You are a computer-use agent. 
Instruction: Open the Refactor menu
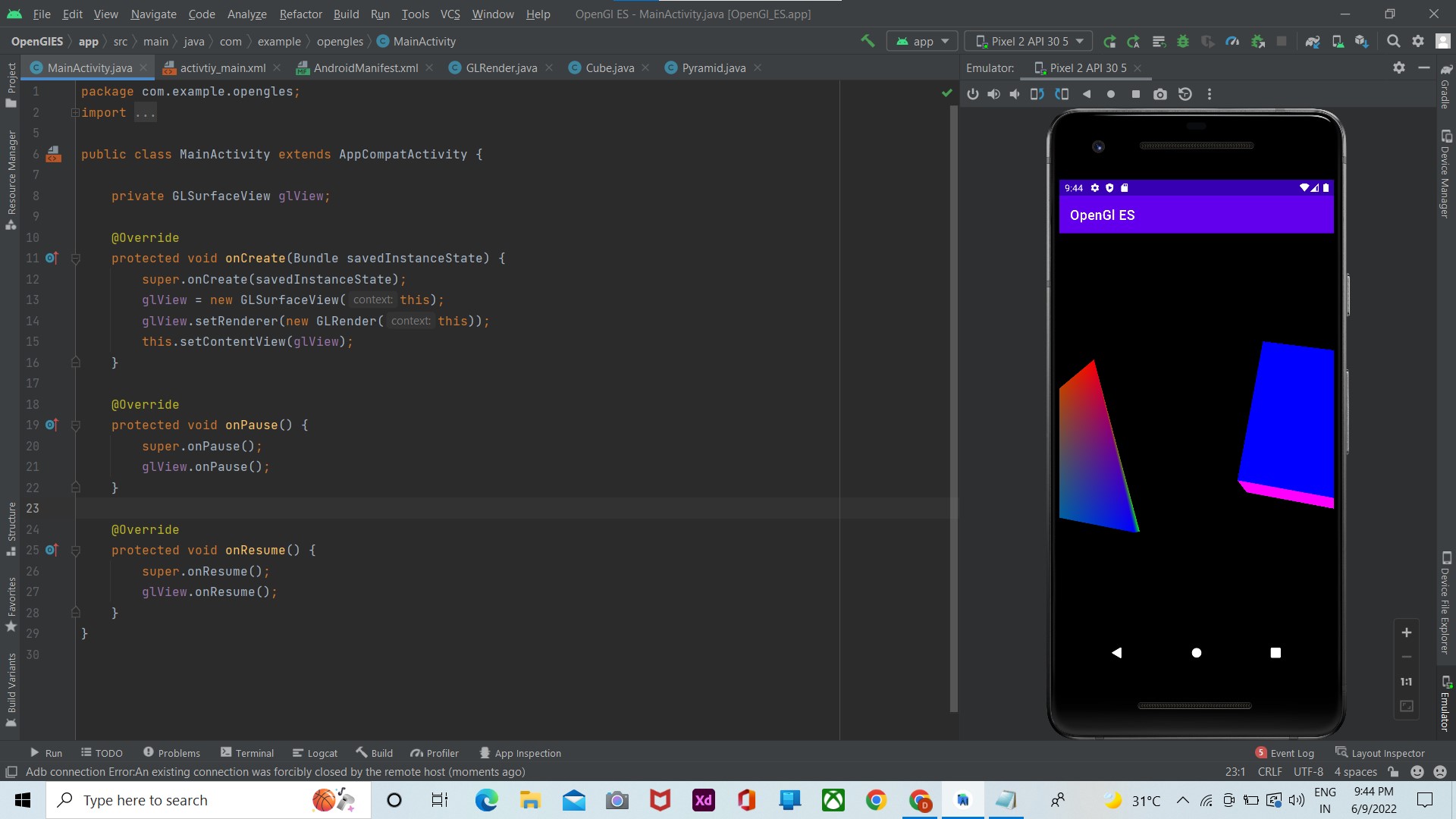[x=300, y=14]
